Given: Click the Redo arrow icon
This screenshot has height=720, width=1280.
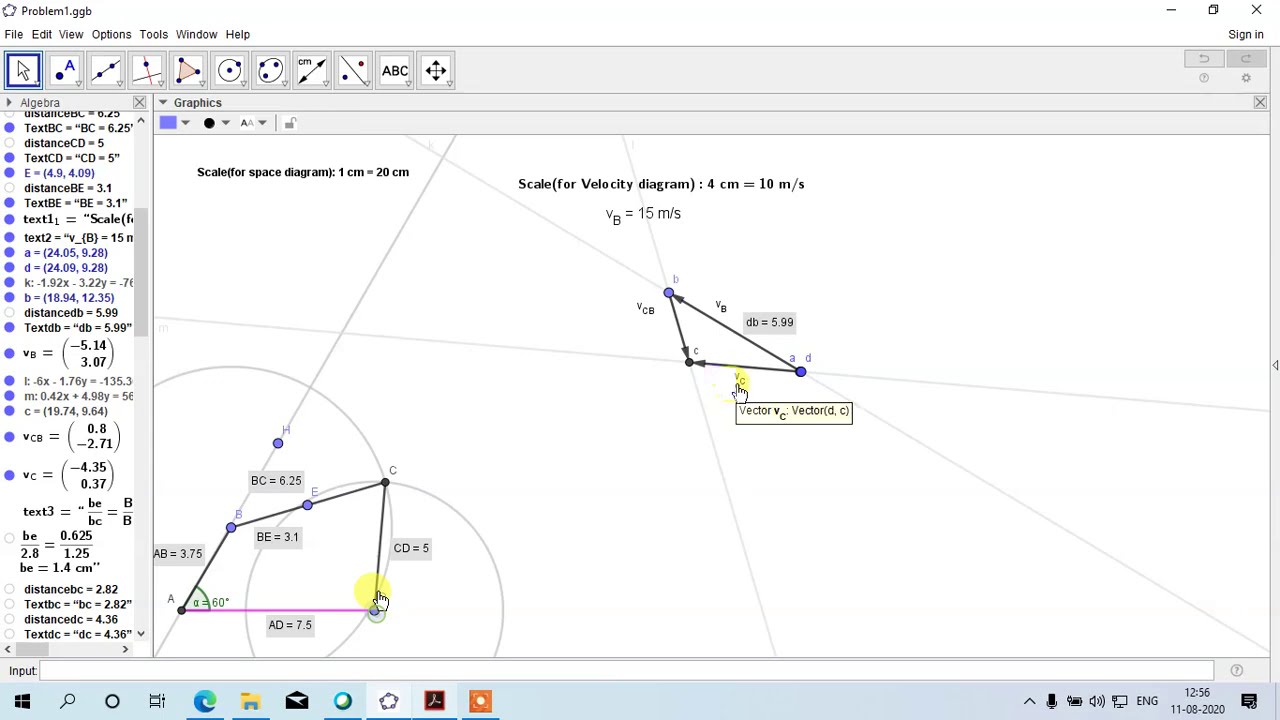Looking at the screenshot, I should click(1246, 59).
